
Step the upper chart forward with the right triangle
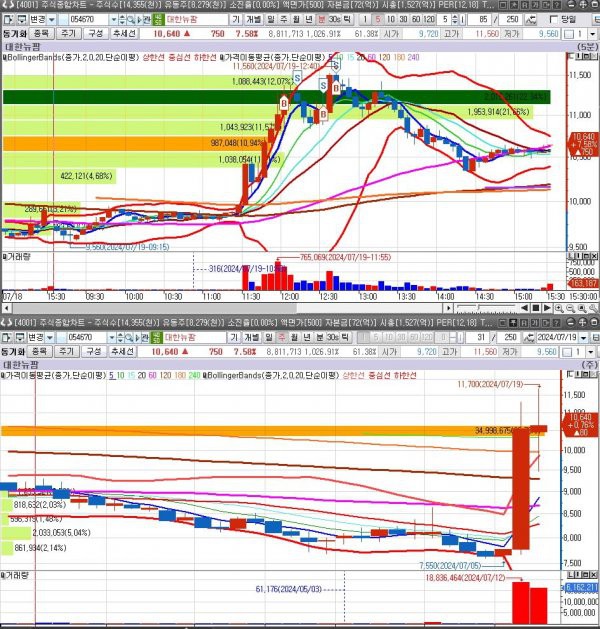pyautogui.click(x=547, y=308)
